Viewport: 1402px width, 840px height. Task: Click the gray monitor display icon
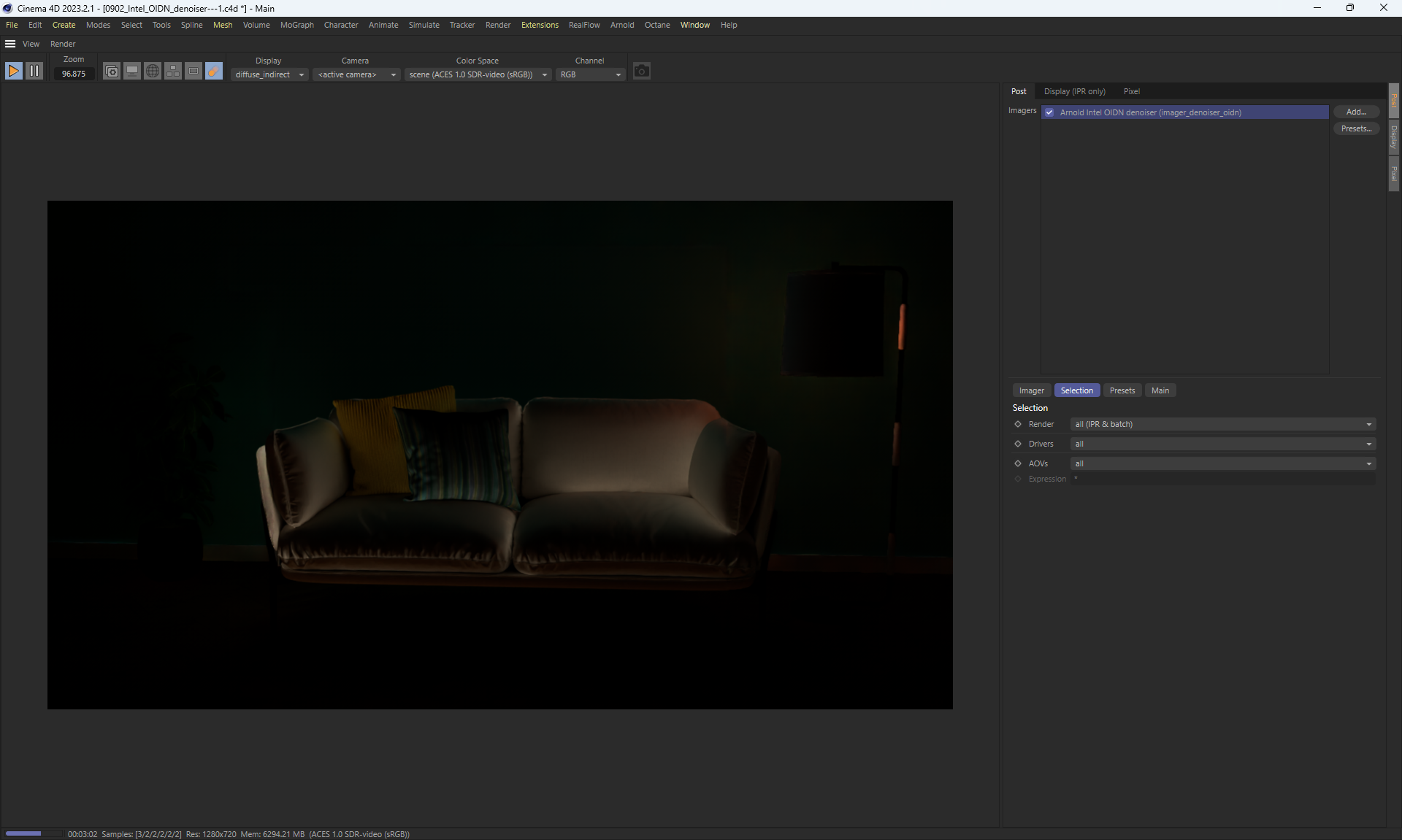coord(132,71)
